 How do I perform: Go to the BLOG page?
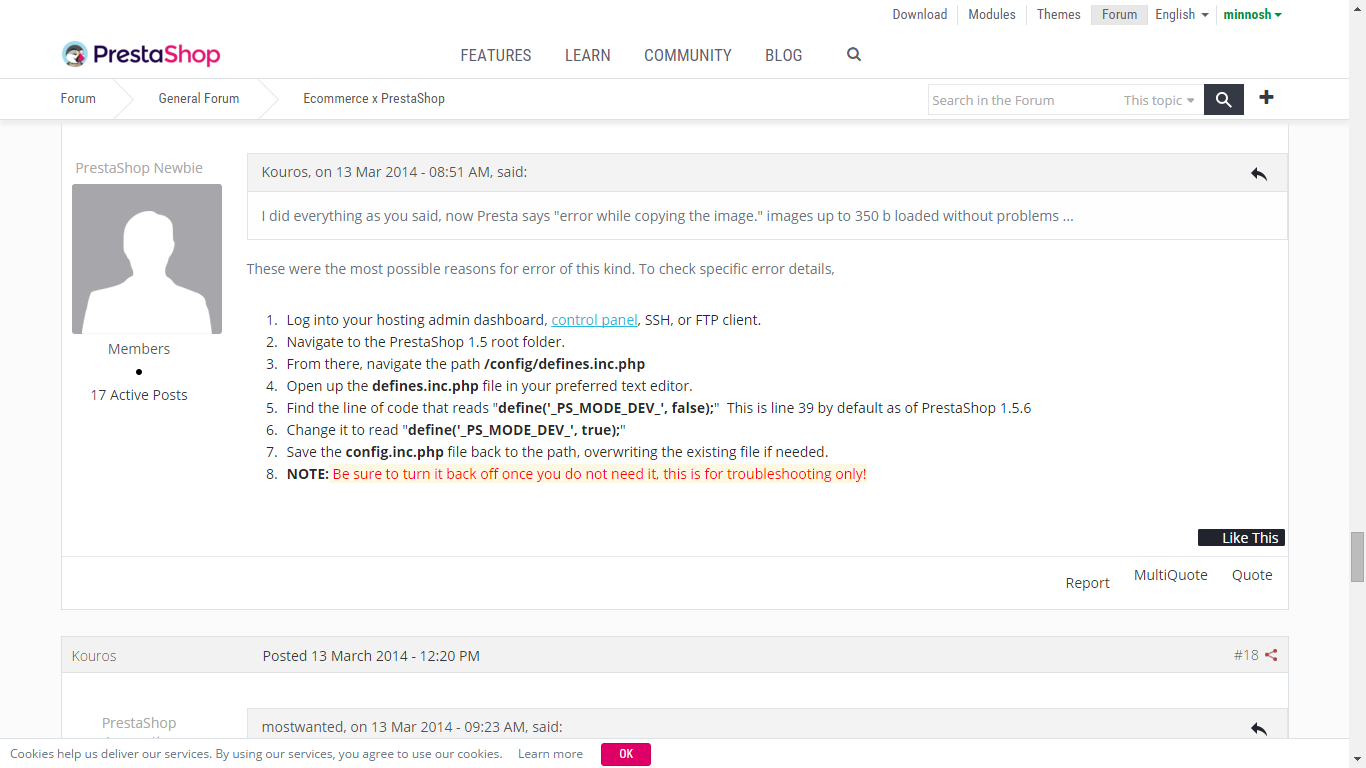784,56
